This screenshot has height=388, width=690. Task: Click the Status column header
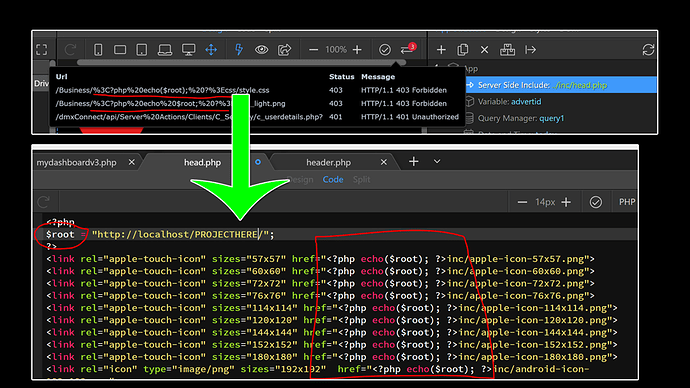click(x=341, y=77)
